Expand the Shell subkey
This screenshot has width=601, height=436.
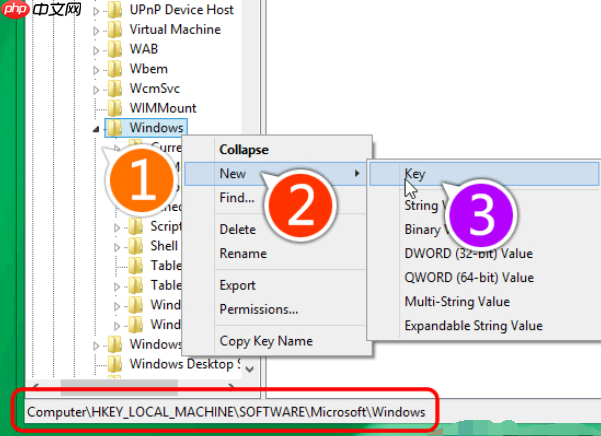[117, 247]
